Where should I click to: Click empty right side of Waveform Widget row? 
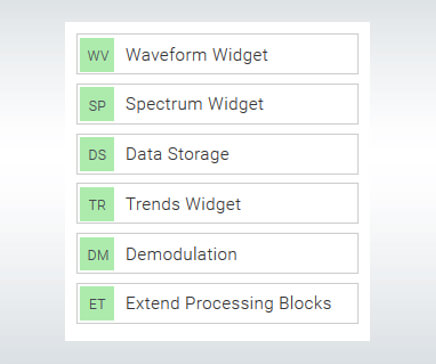(313, 54)
